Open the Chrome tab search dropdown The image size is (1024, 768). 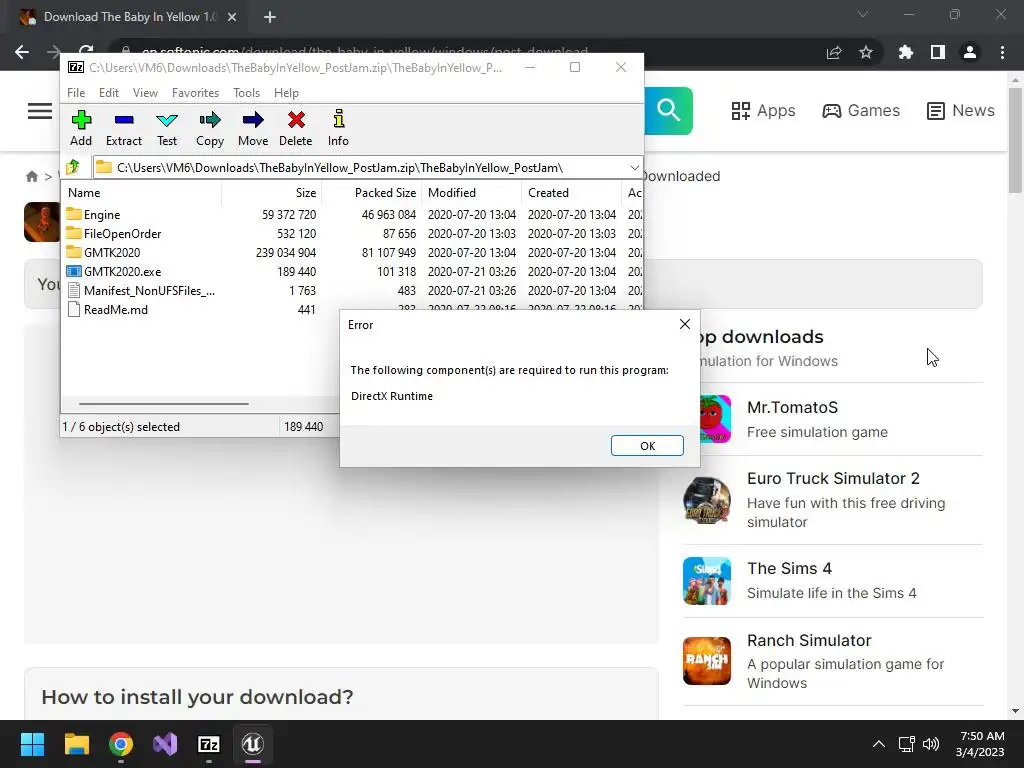pos(863,14)
